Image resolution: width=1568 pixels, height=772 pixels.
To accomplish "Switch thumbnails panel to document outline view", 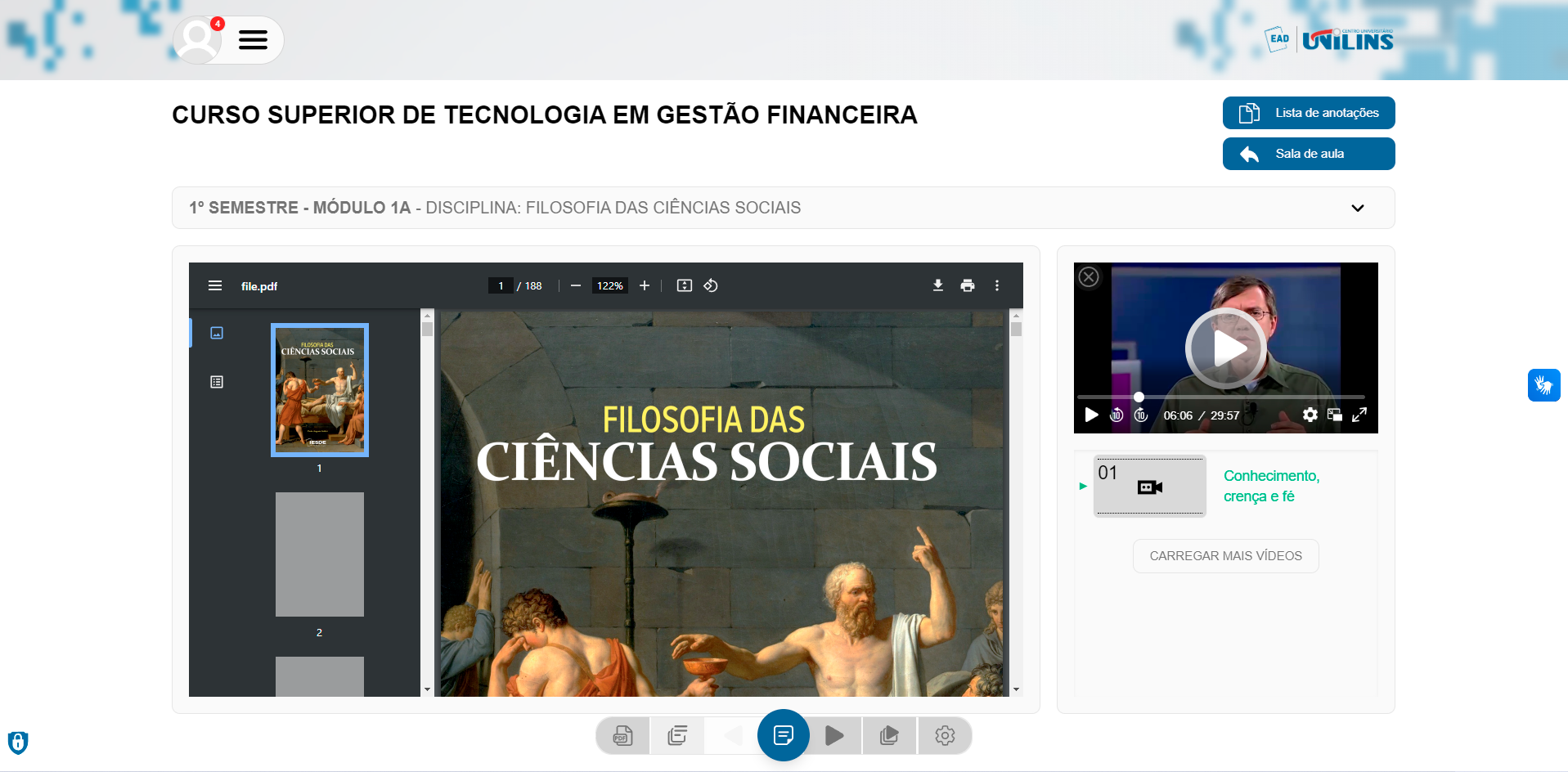I will (x=216, y=381).
